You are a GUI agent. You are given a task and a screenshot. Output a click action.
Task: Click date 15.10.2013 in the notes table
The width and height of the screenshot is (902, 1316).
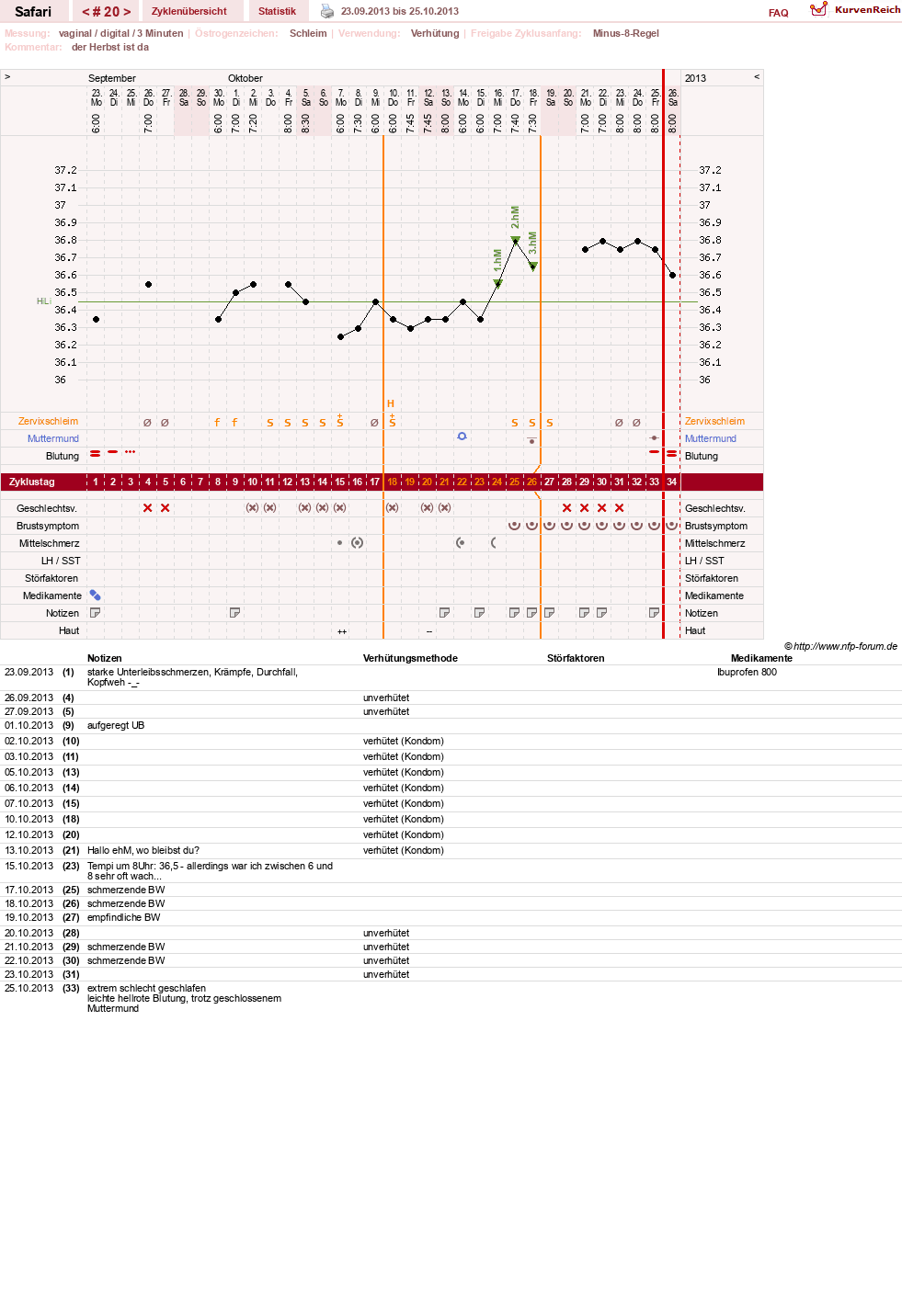click(x=29, y=866)
